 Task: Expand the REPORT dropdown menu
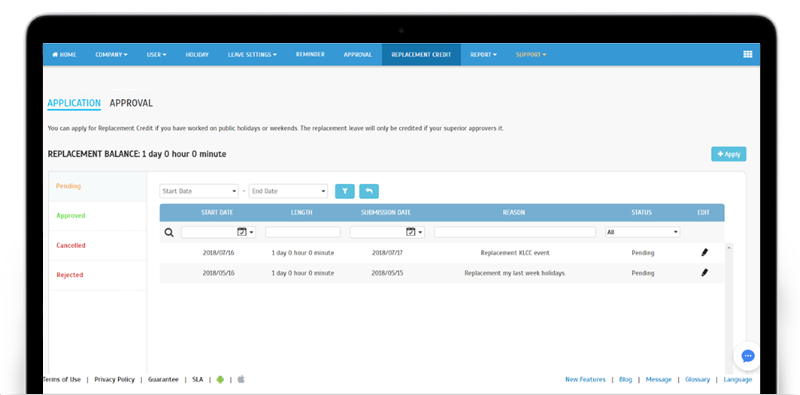(484, 55)
